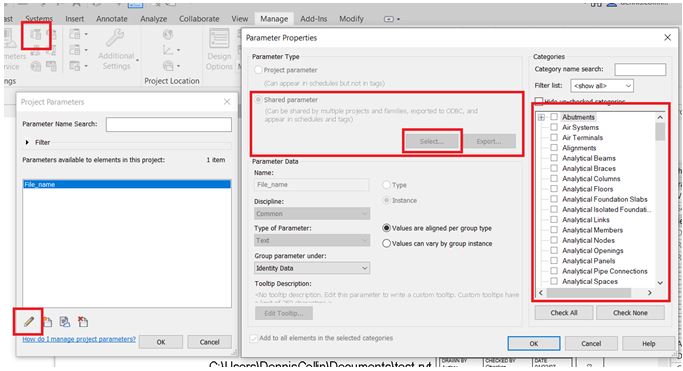Check the Abutments category checkbox
This screenshot has width=683, height=371.
pyautogui.click(x=554, y=117)
